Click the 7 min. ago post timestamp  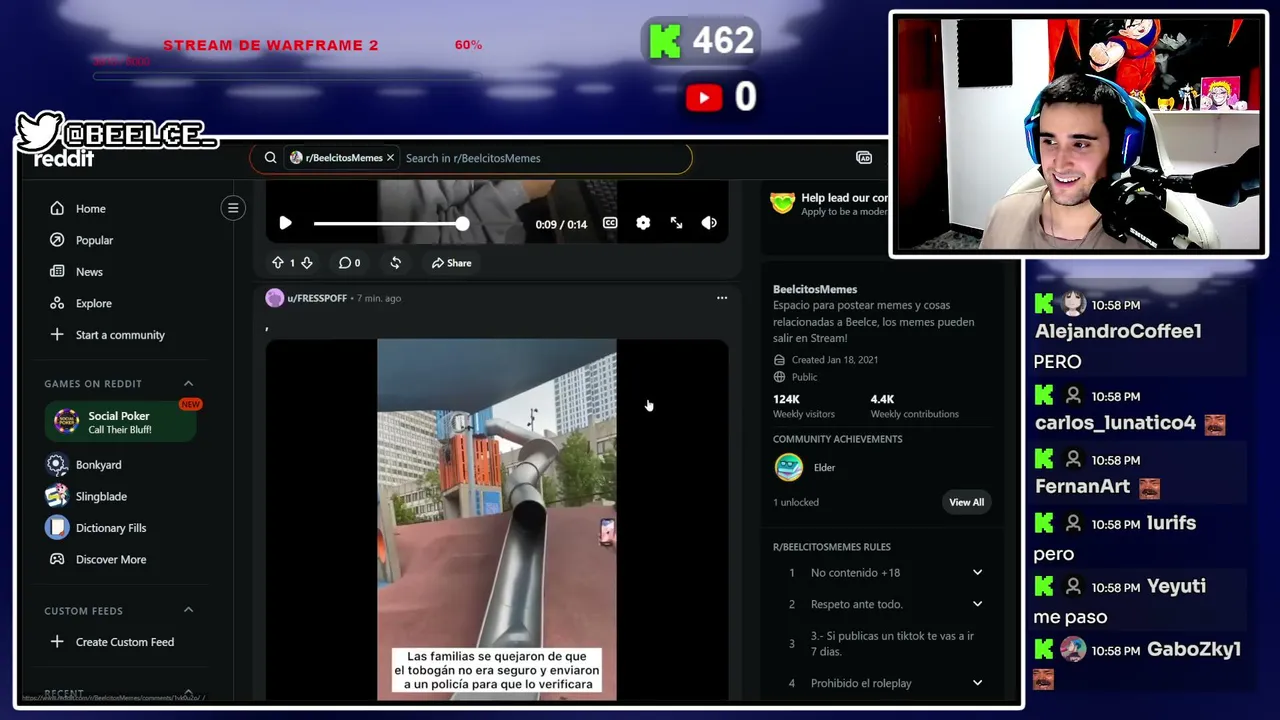pyautogui.click(x=379, y=298)
